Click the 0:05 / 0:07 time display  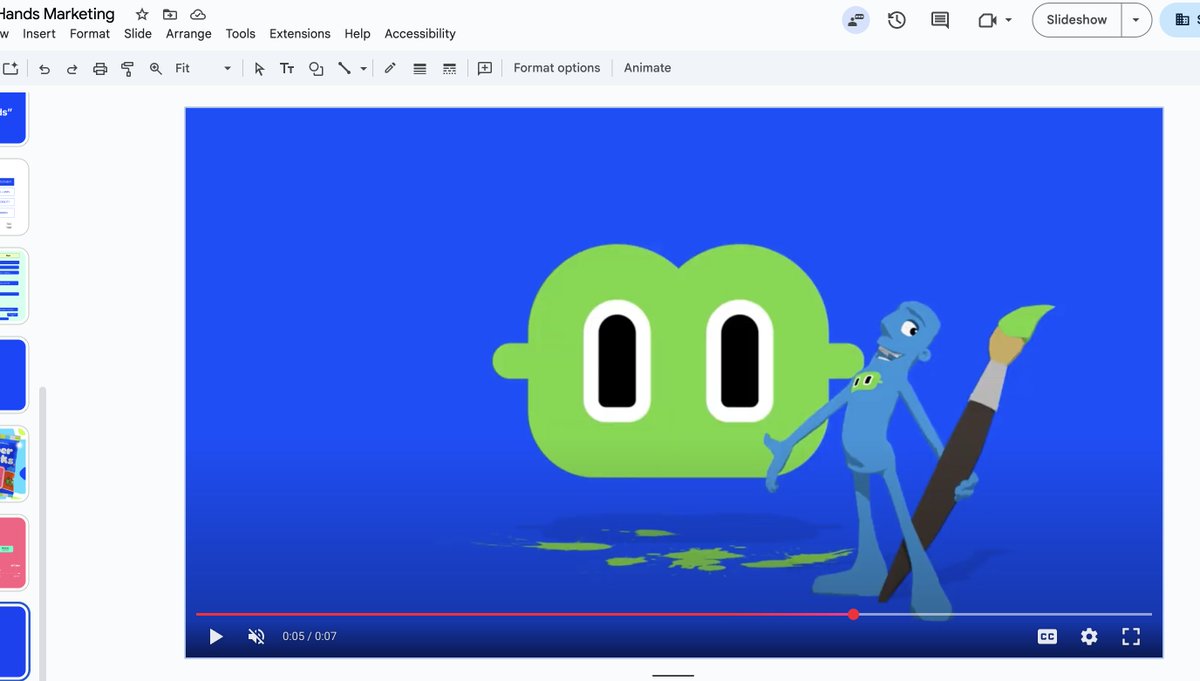pos(309,636)
